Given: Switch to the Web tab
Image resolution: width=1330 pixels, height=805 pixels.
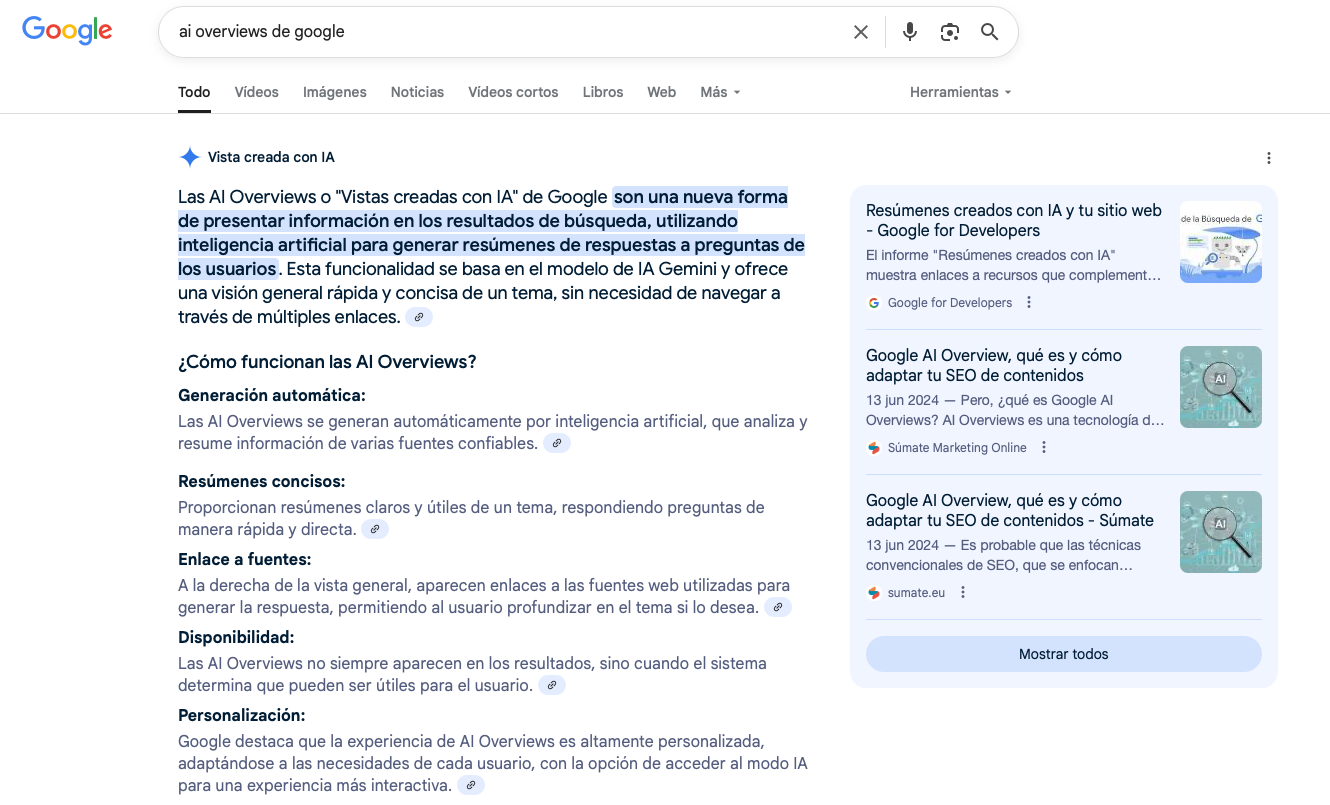Looking at the screenshot, I should (662, 92).
